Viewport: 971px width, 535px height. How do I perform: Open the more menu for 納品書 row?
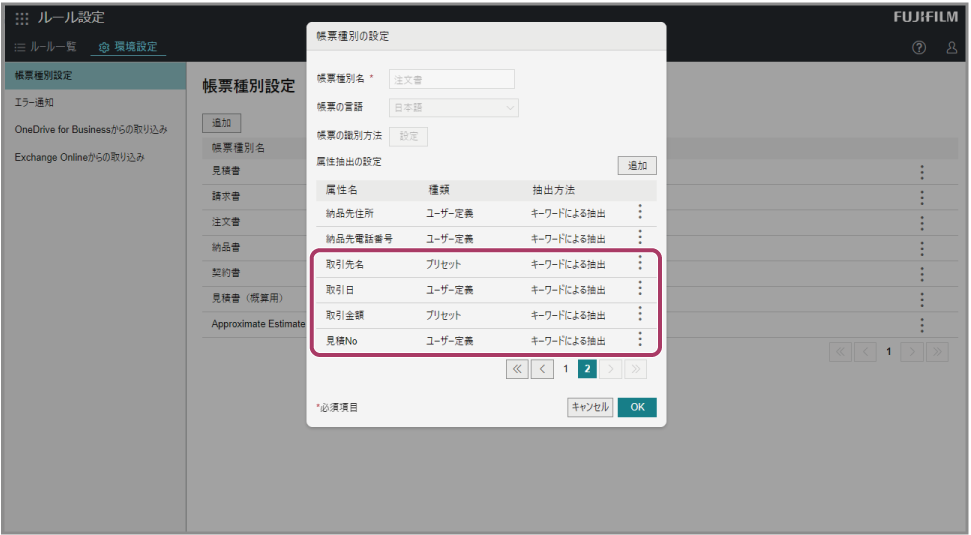[x=922, y=248]
